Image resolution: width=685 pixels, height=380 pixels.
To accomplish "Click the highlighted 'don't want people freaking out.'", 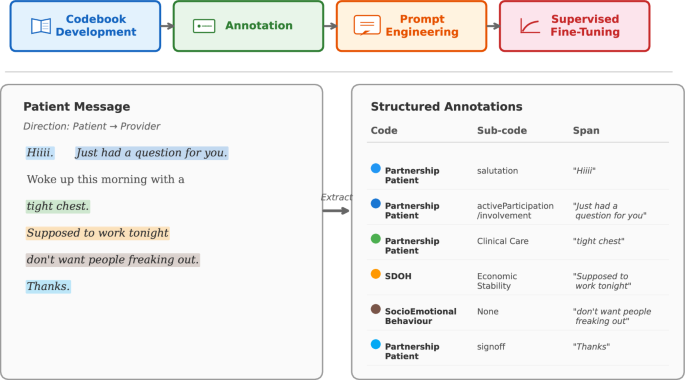I will click(113, 259).
